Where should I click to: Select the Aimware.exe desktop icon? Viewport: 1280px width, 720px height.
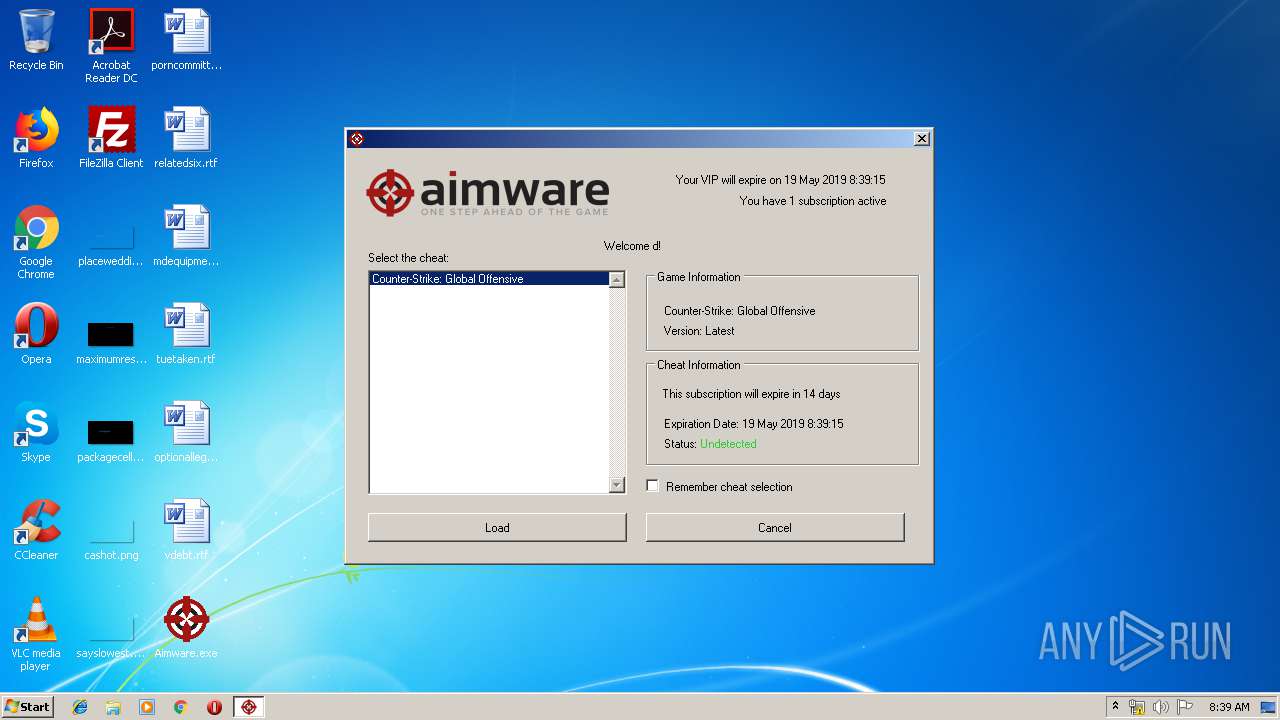[x=187, y=628]
